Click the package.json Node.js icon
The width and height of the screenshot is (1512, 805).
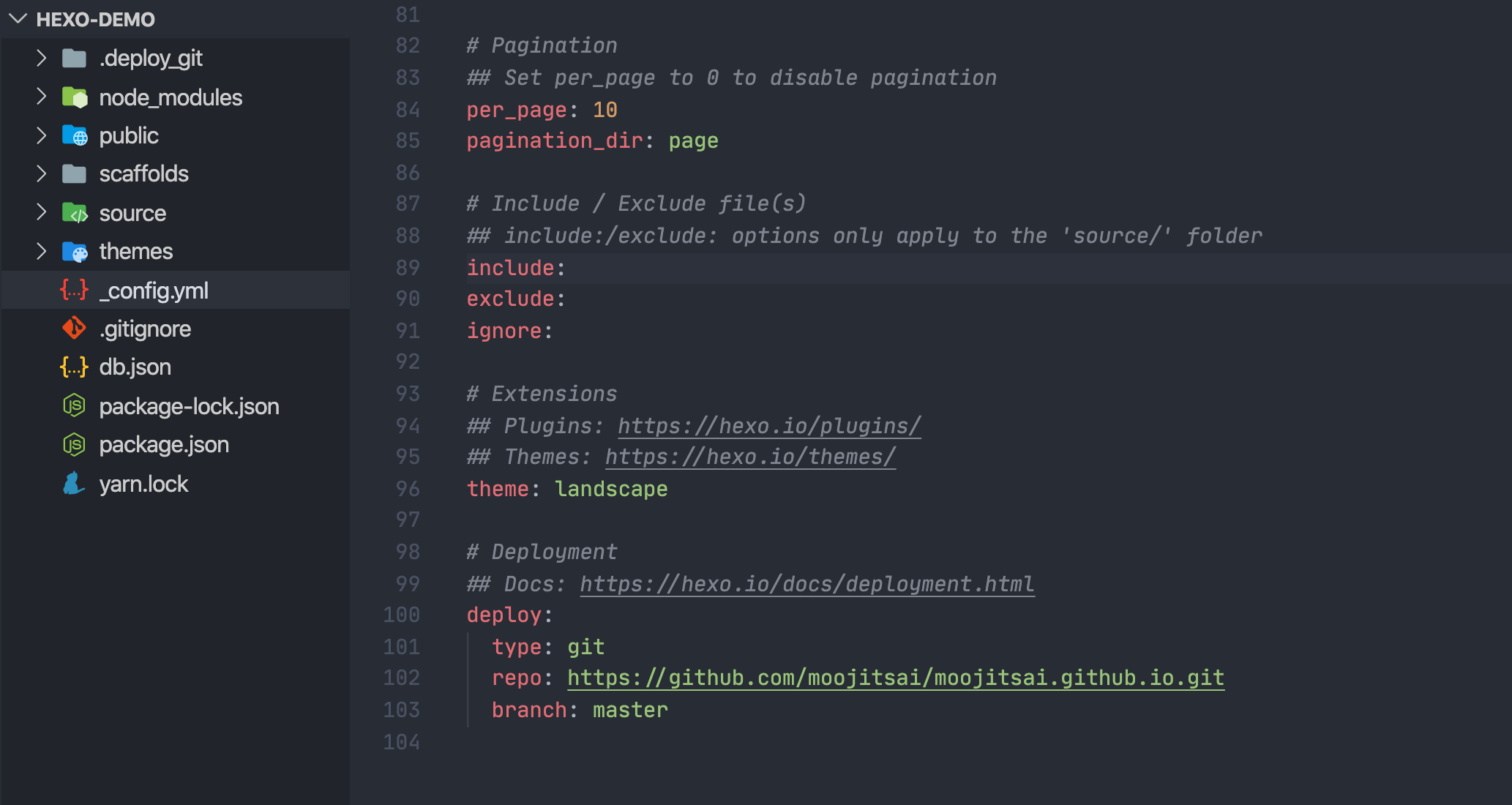pyautogui.click(x=74, y=444)
